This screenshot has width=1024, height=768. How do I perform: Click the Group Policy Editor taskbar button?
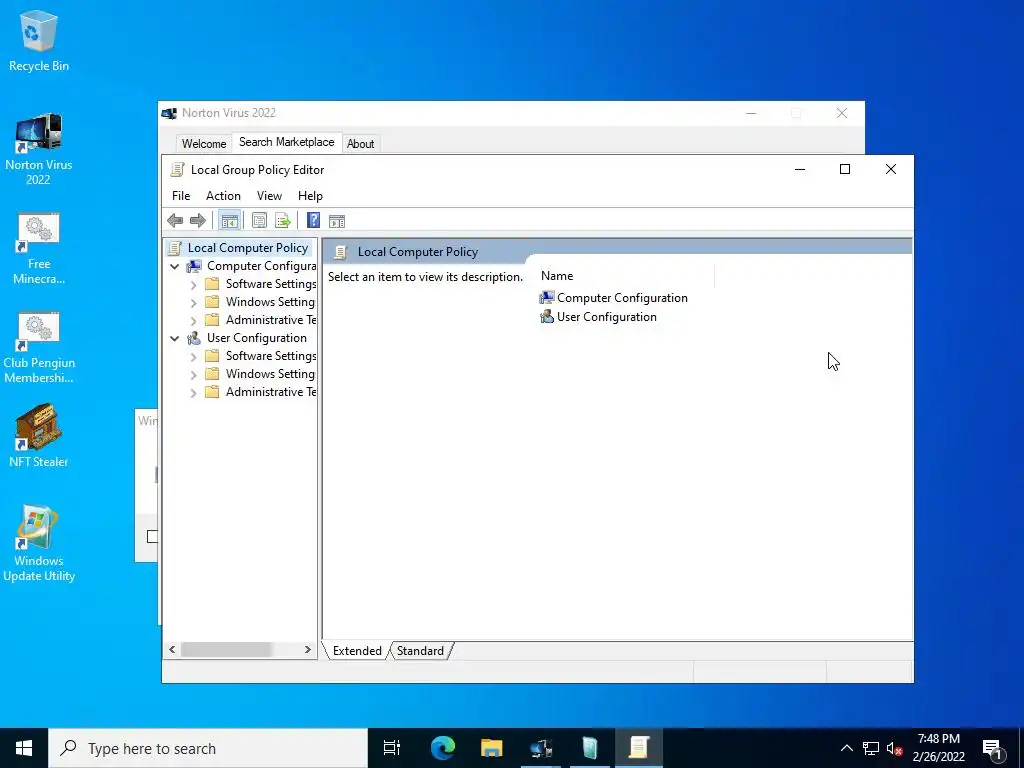click(x=639, y=748)
